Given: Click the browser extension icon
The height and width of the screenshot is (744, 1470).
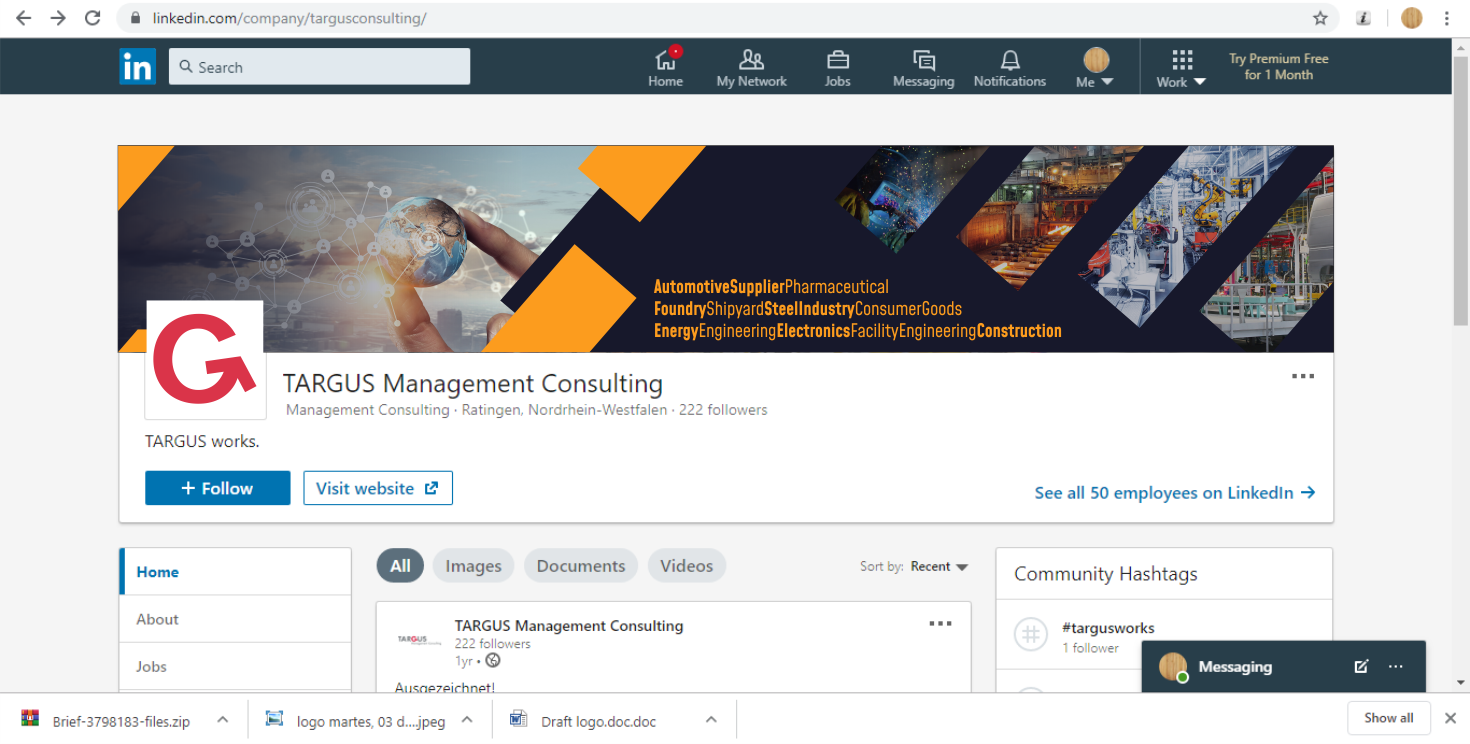Looking at the screenshot, I should click(1363, 18).
